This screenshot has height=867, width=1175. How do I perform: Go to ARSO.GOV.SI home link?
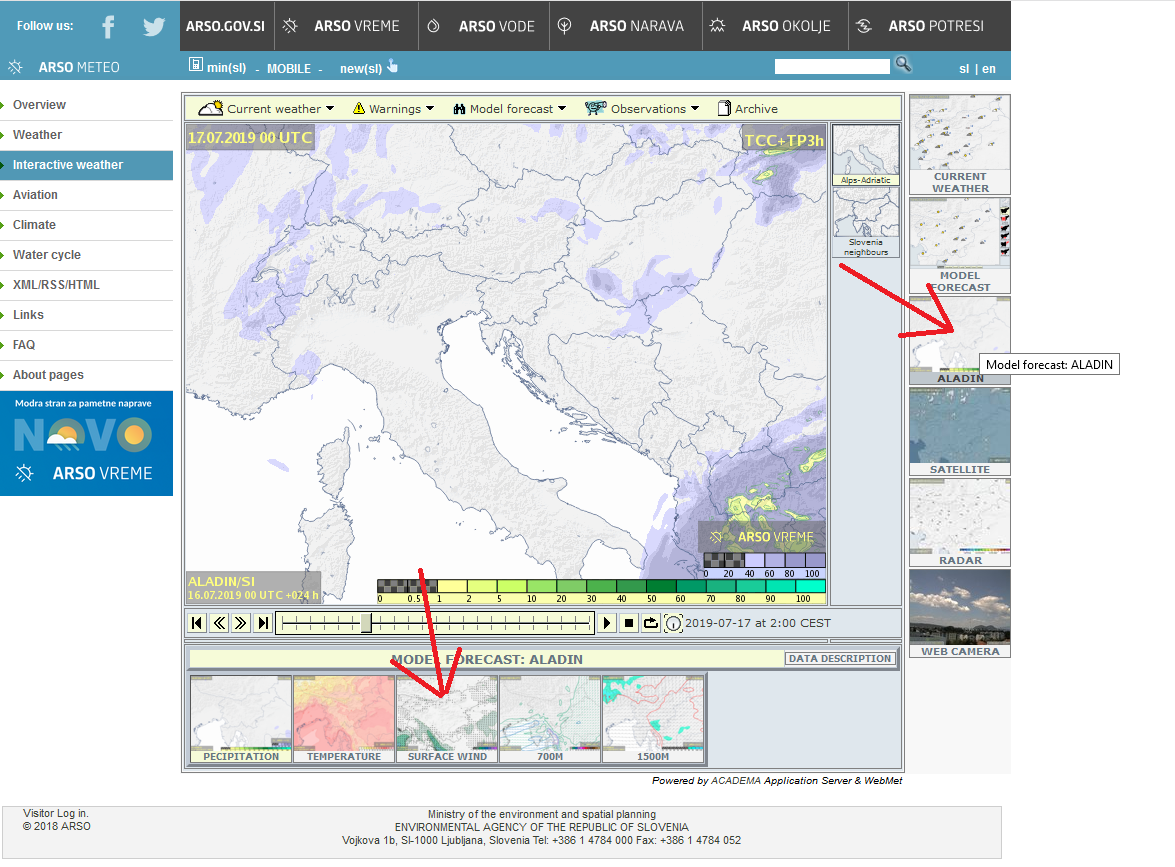pyautogui.click(x=226, y=26)
